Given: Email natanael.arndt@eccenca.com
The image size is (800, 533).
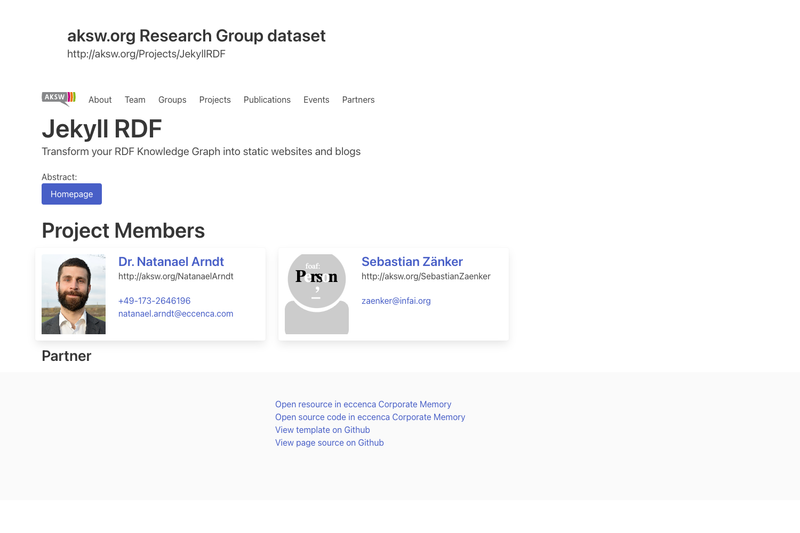Looking at the screenshot, I should tap(176, 314).
